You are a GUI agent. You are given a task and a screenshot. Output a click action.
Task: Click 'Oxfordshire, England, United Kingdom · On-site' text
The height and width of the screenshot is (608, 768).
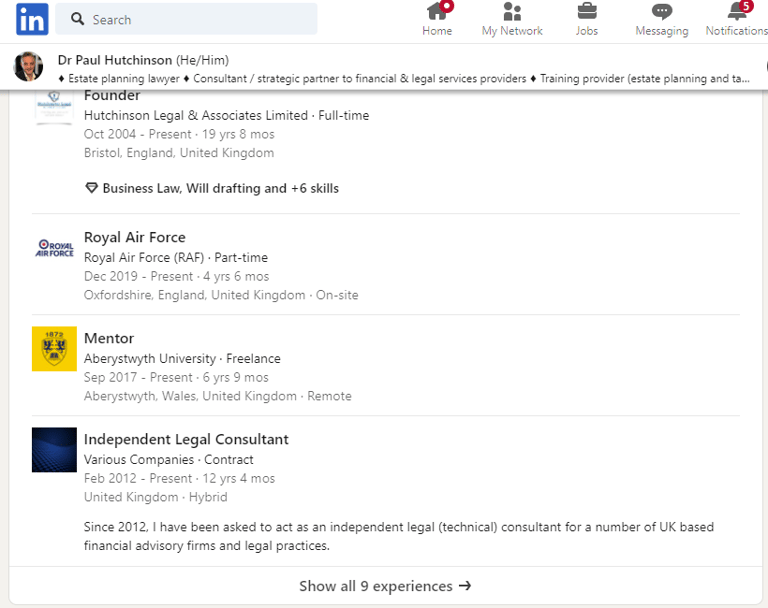221,295
